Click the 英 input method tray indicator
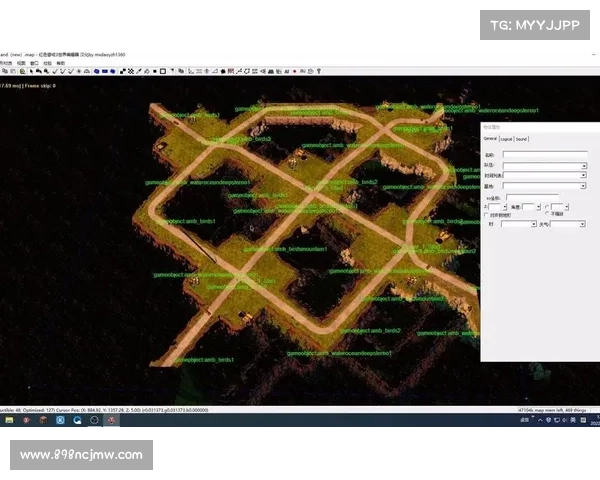Viewport: 600px width, 480px height. [x=573, y=420]
